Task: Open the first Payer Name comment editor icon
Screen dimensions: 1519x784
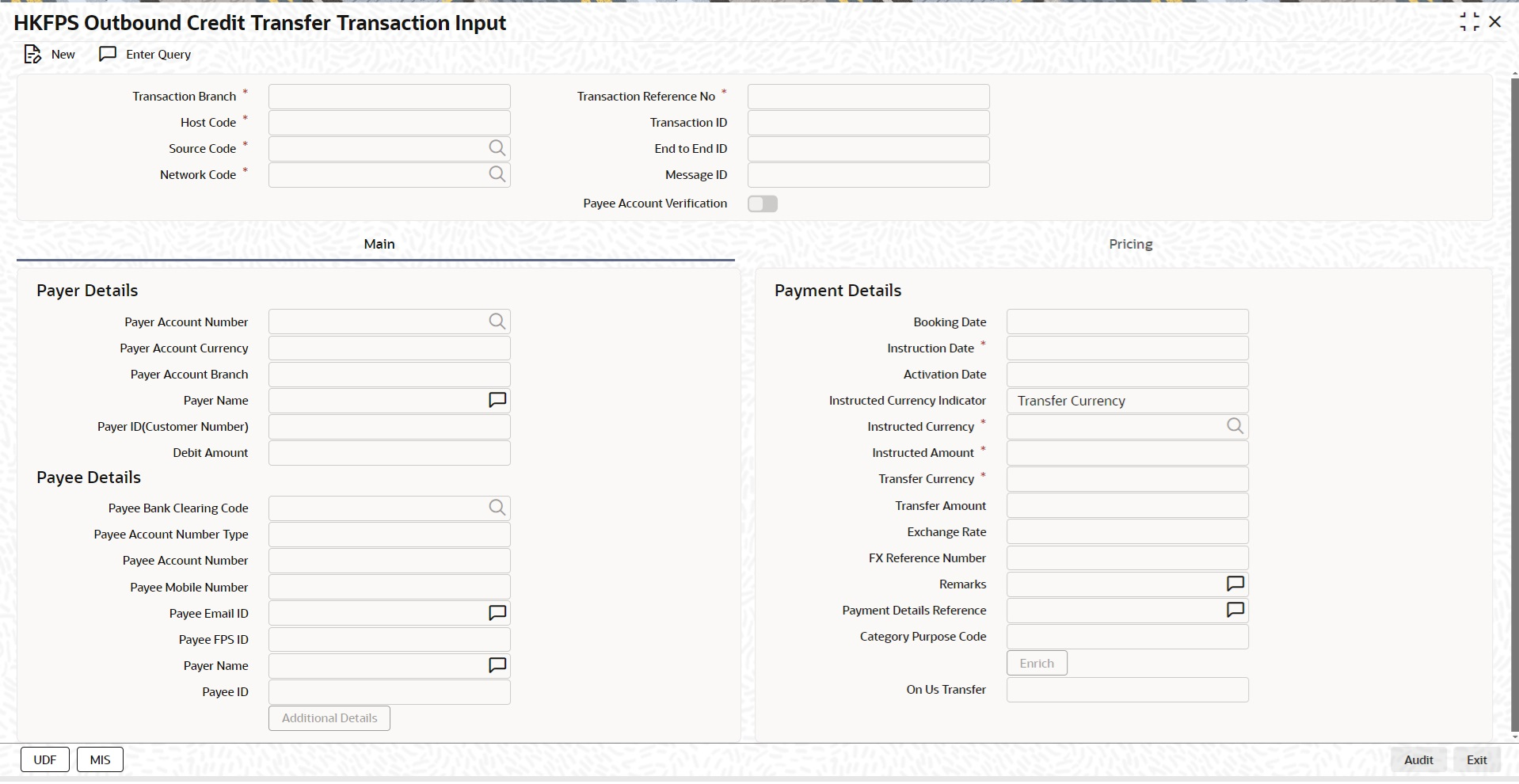Action: click(497, 400)
